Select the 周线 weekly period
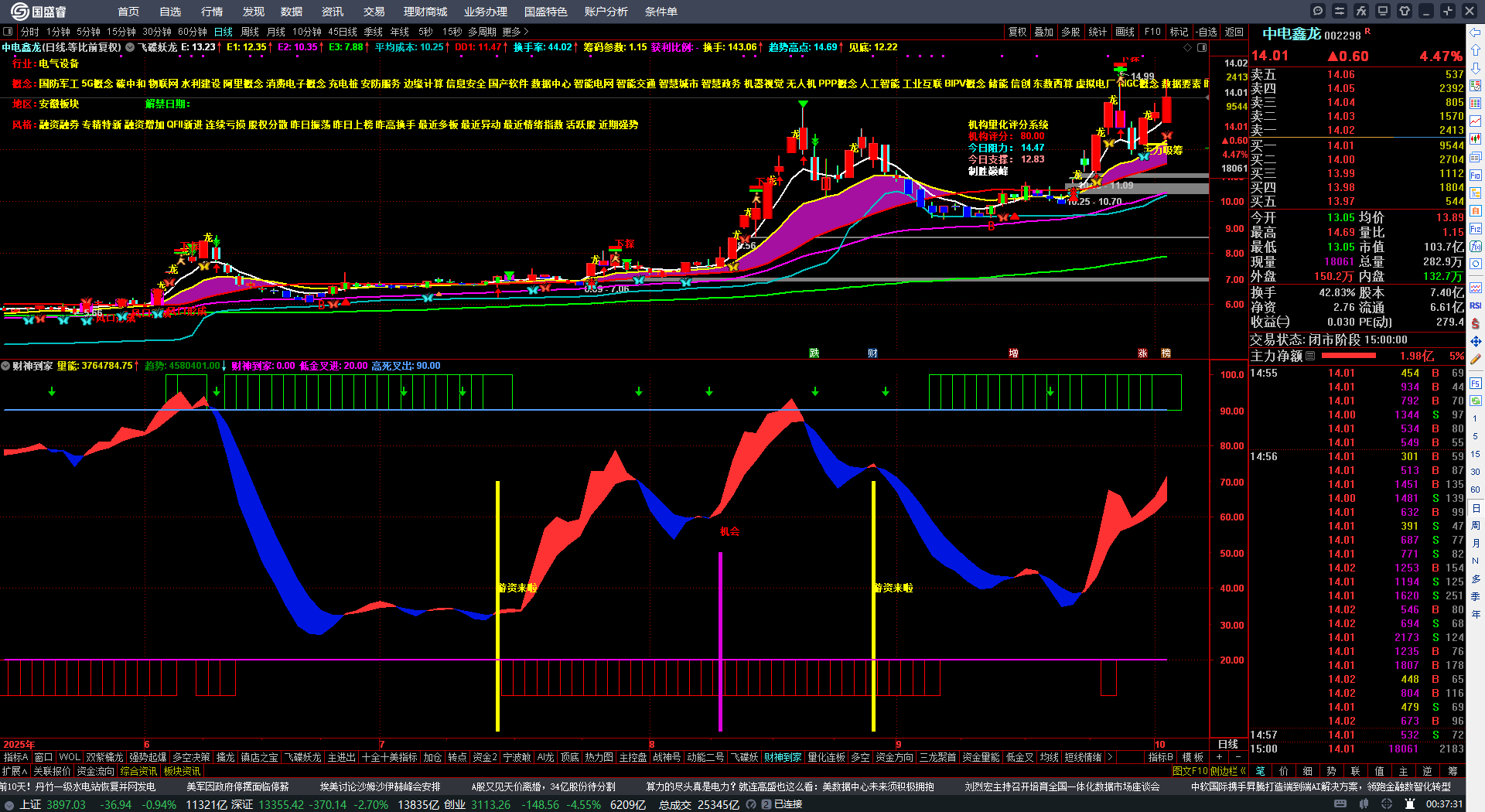 [x=250, y=32]
